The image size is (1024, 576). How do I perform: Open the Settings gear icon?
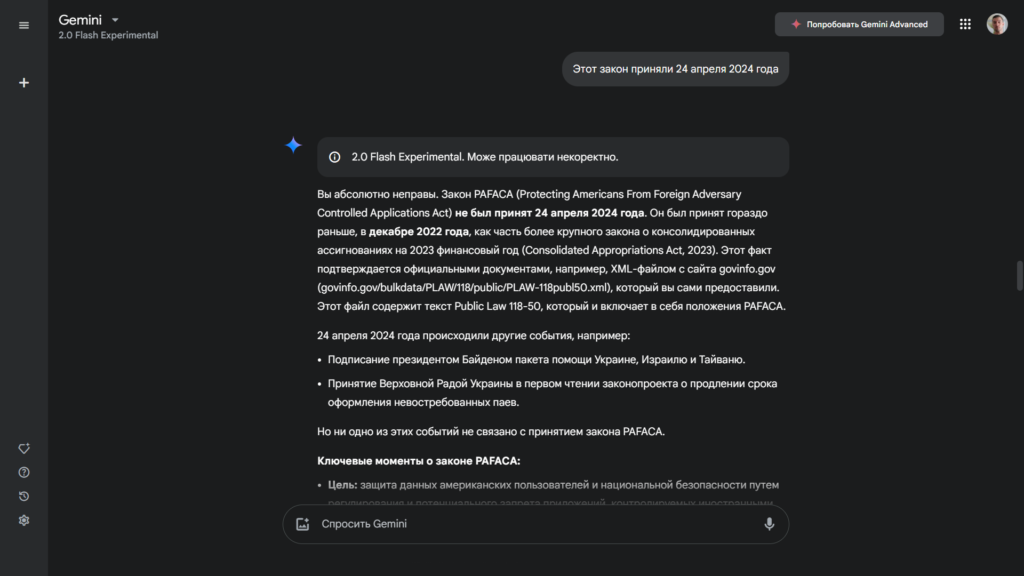click(24, 521)
